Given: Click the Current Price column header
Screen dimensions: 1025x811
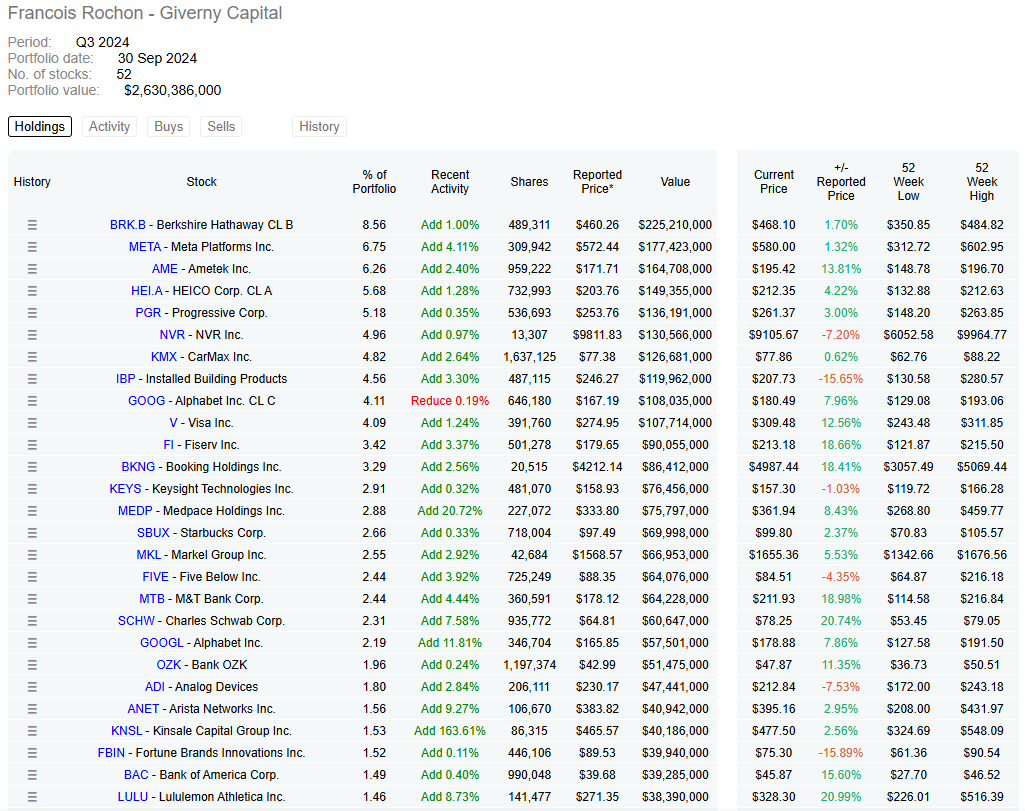Looking at the screenshot, I should 773,182.
